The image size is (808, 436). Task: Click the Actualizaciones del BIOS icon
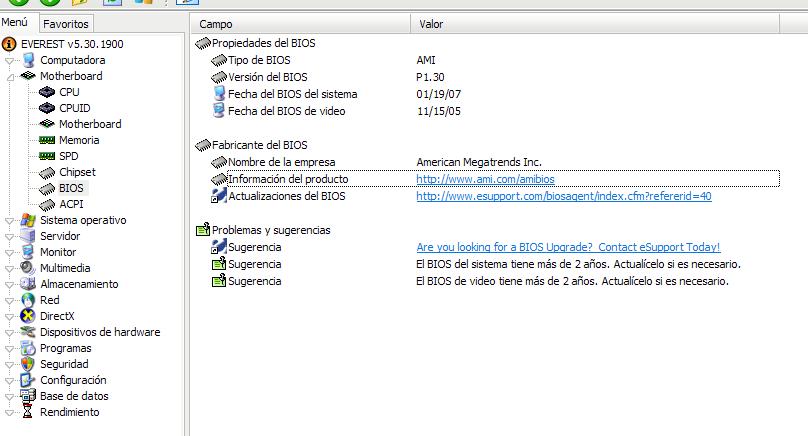(x=219, y=196)
